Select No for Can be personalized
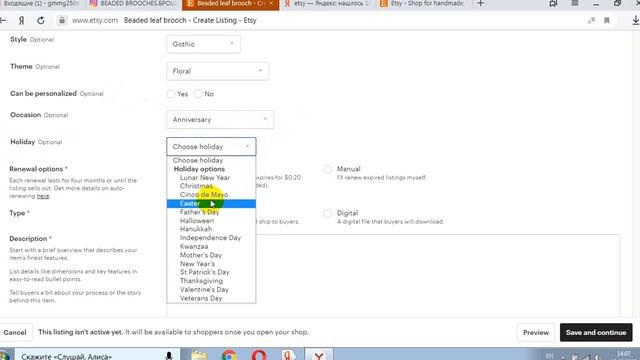Image resolution: width=640 pixels, height=360 pixels. click(198, 94)
